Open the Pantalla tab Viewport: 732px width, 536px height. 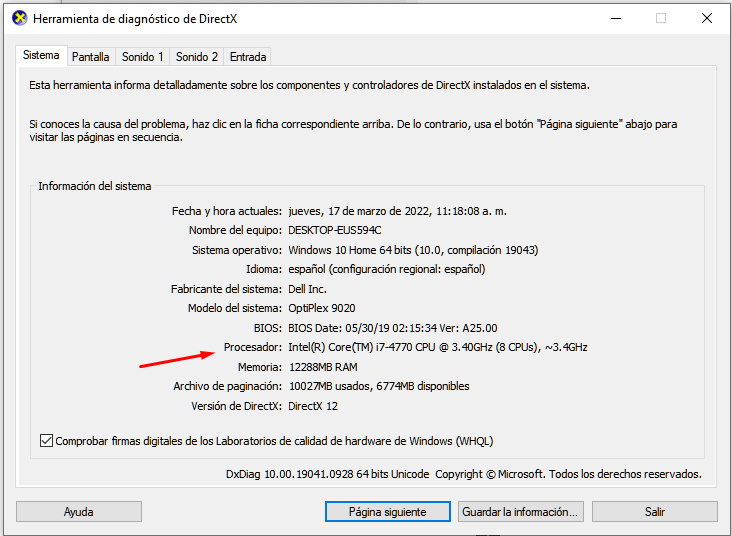(91, 57)
